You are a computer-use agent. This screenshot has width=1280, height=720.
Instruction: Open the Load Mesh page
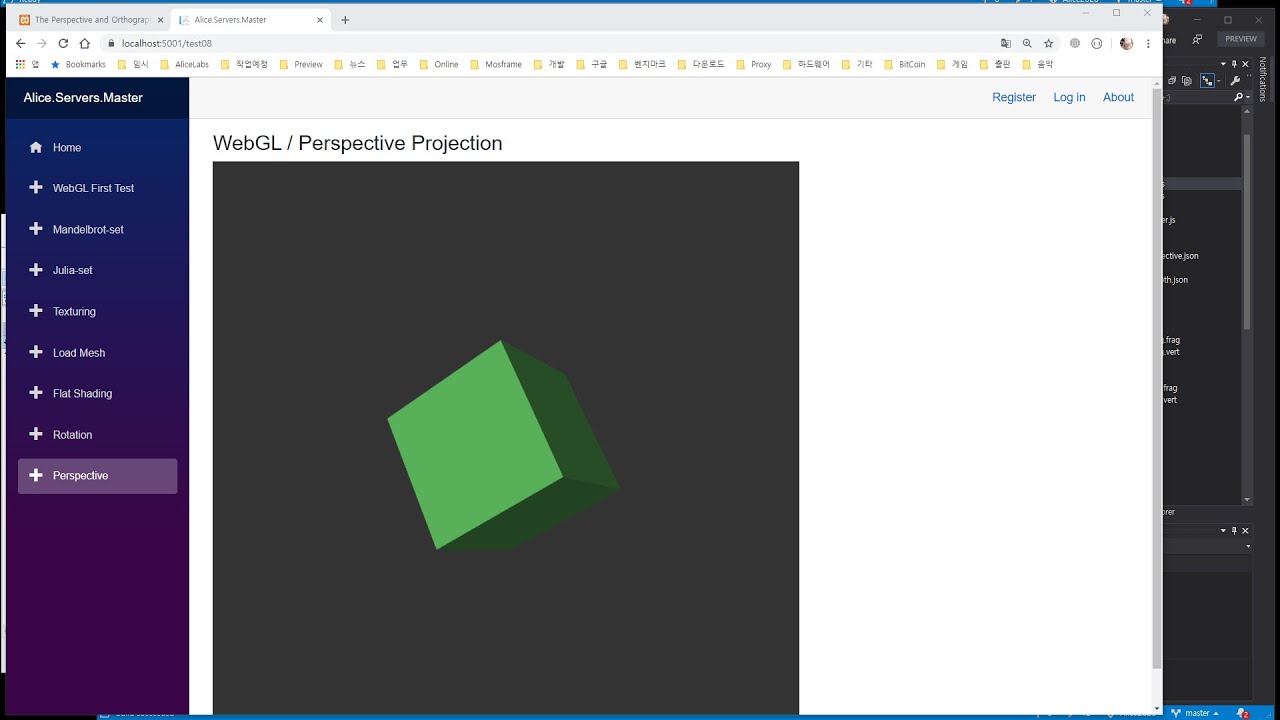click(97, 352)
